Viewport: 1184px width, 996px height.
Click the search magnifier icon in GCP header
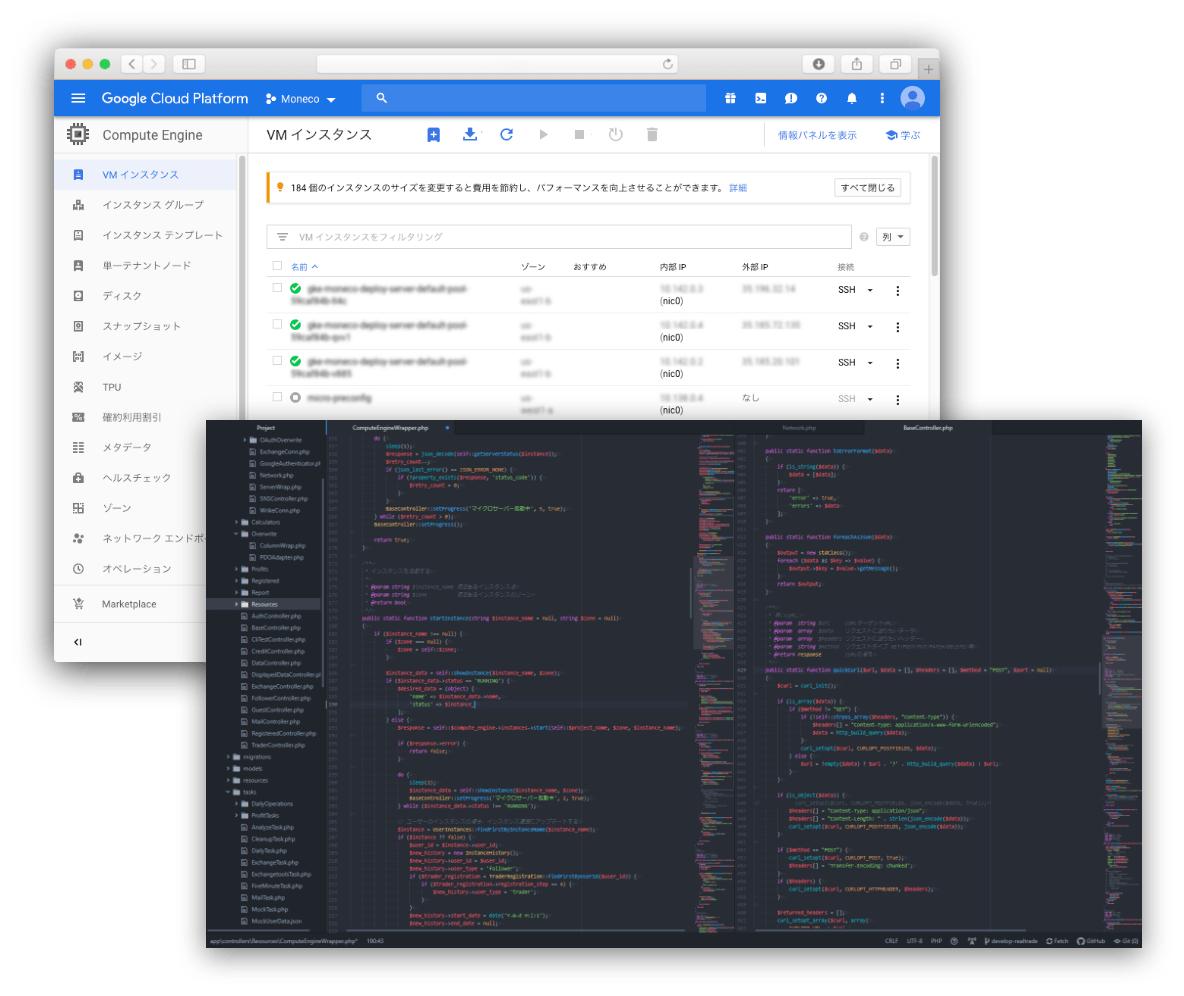[x=381, y=98]
